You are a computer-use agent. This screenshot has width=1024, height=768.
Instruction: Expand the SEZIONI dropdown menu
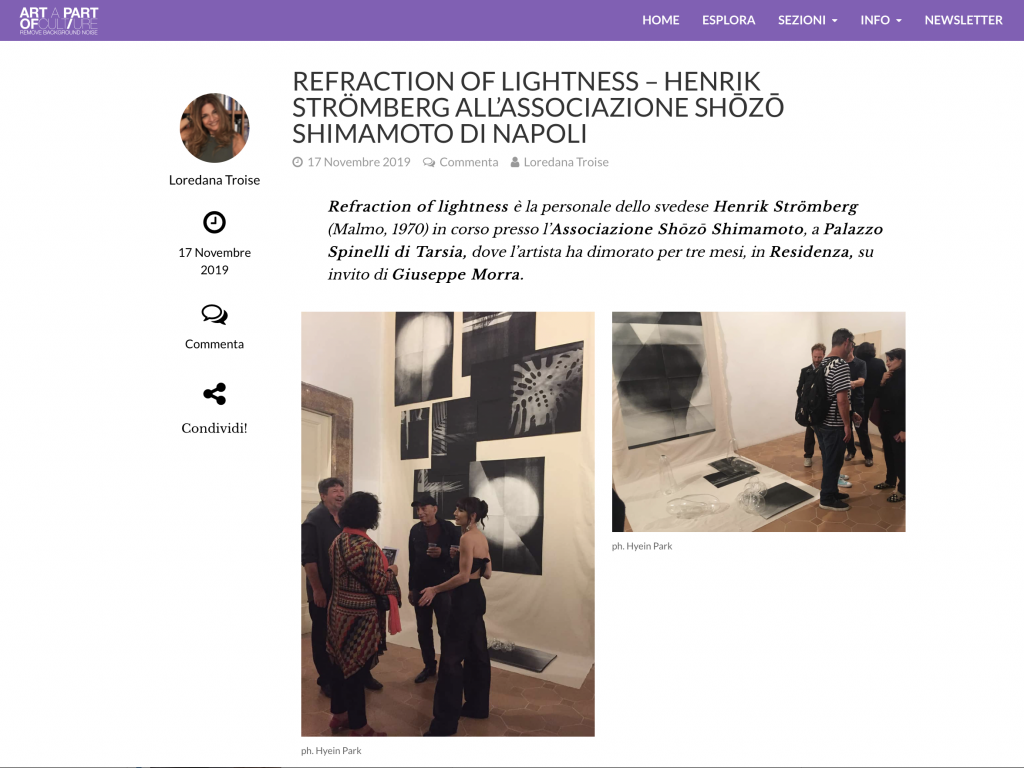[x=807, y=20]
